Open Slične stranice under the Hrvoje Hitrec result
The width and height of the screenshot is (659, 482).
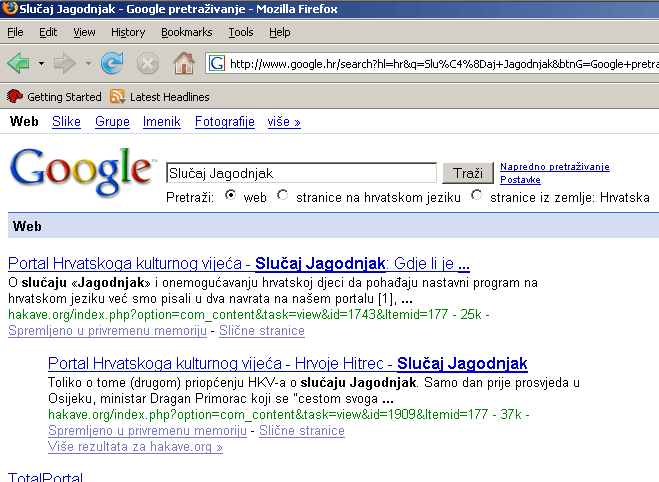point(302,431)
